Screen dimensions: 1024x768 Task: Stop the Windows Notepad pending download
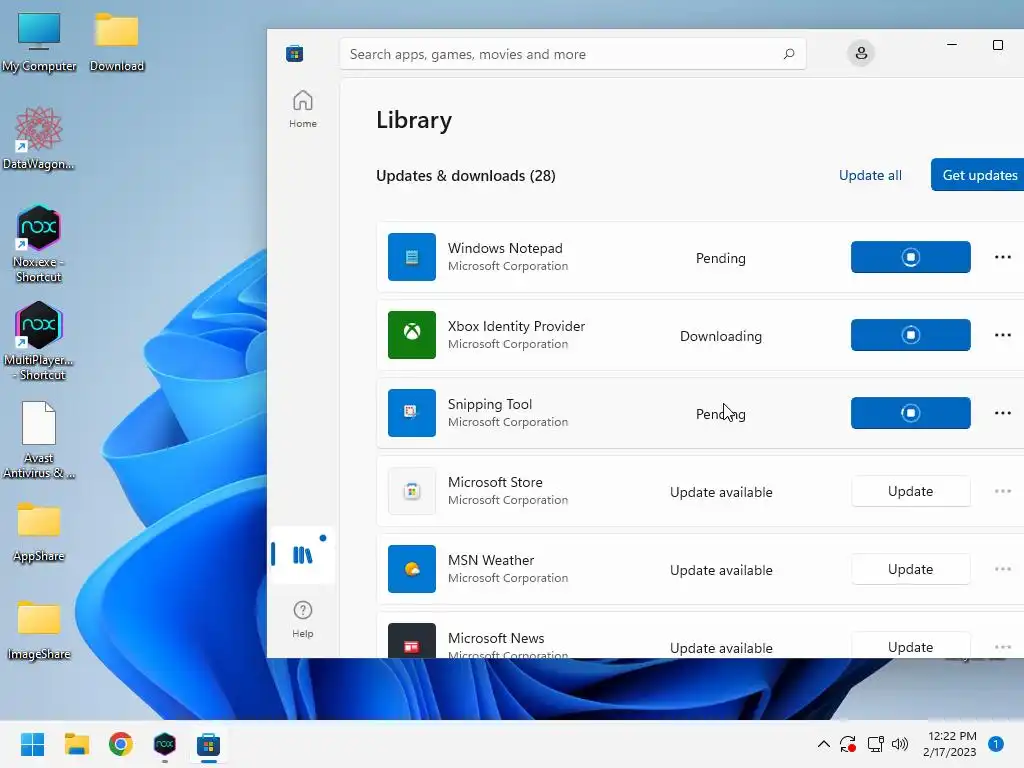(910, 257)
